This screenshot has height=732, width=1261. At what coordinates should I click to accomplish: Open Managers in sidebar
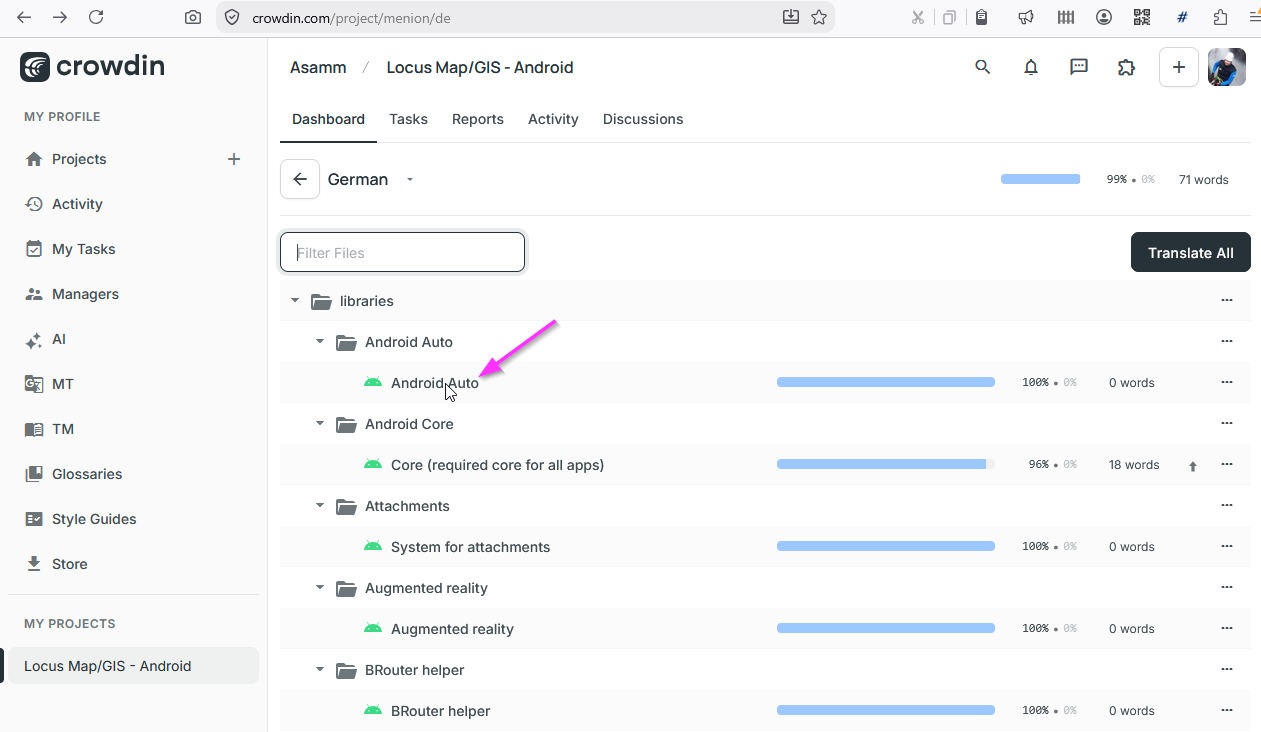85,294
